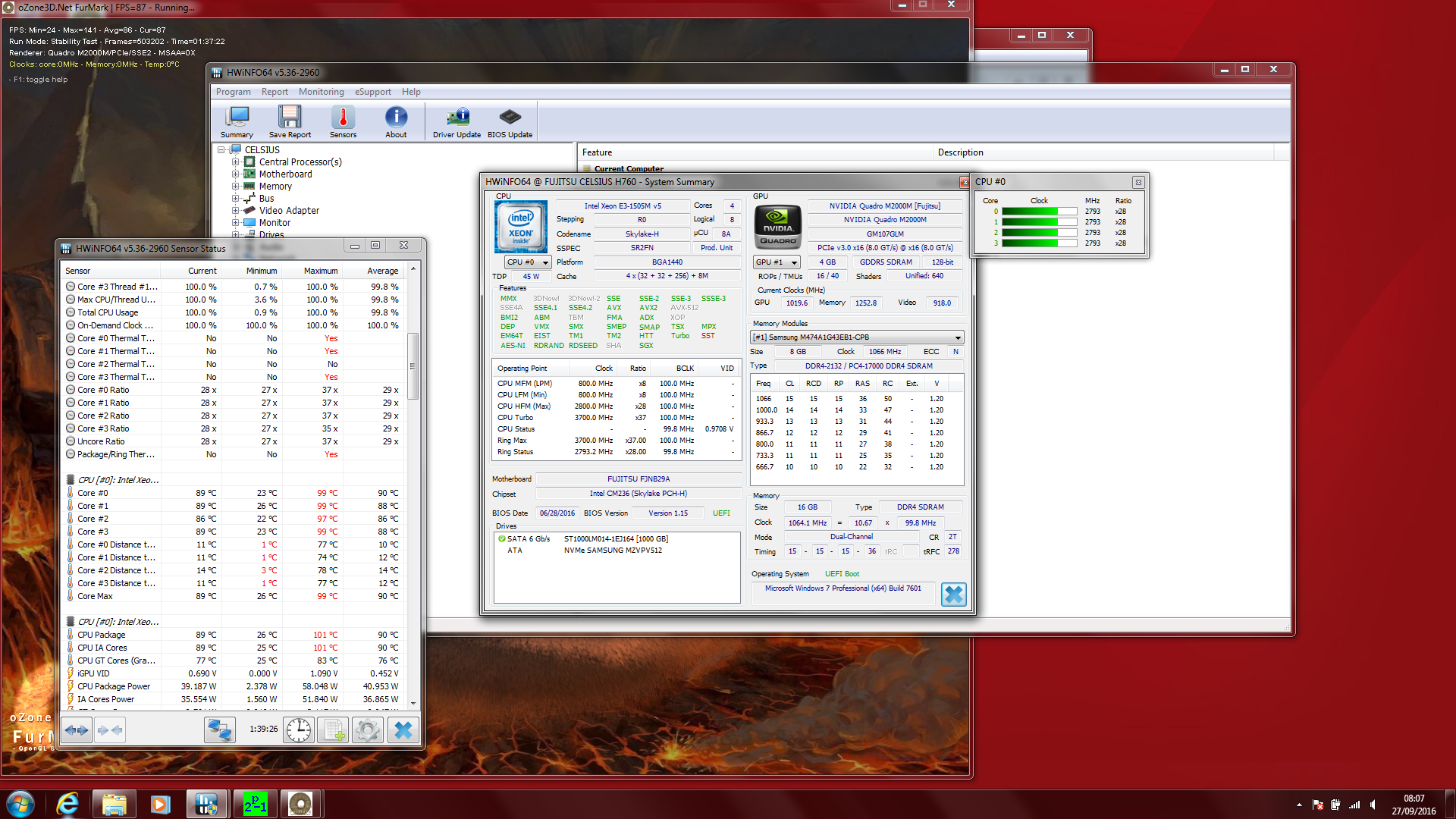Click the Current column header
This screenshot has height=819, width=1456.
click(x=191, y=271)
